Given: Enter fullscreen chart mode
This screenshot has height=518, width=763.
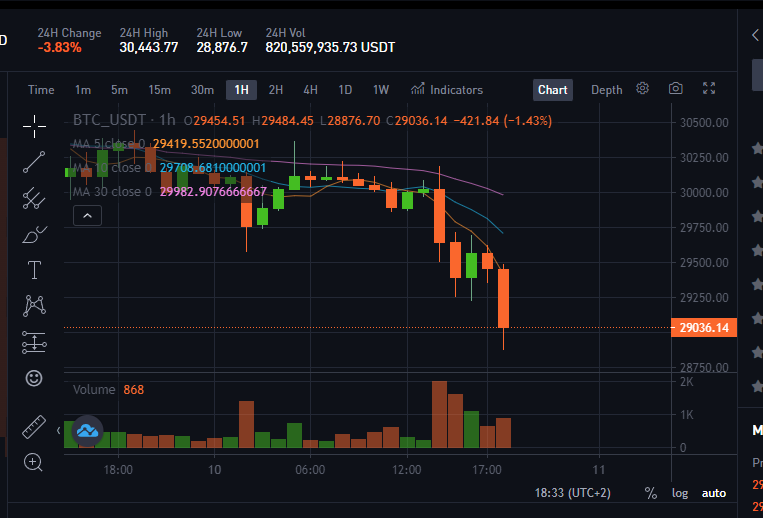Looking at the screenshot, I should point(709,88).
